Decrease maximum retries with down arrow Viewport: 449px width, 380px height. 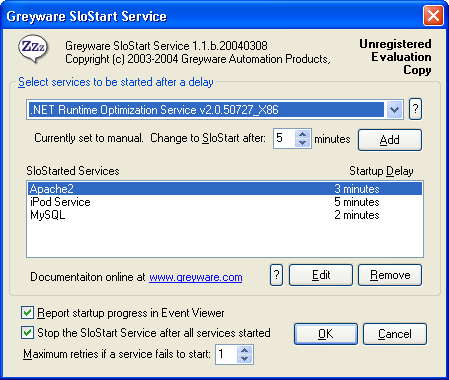point(245,359)
